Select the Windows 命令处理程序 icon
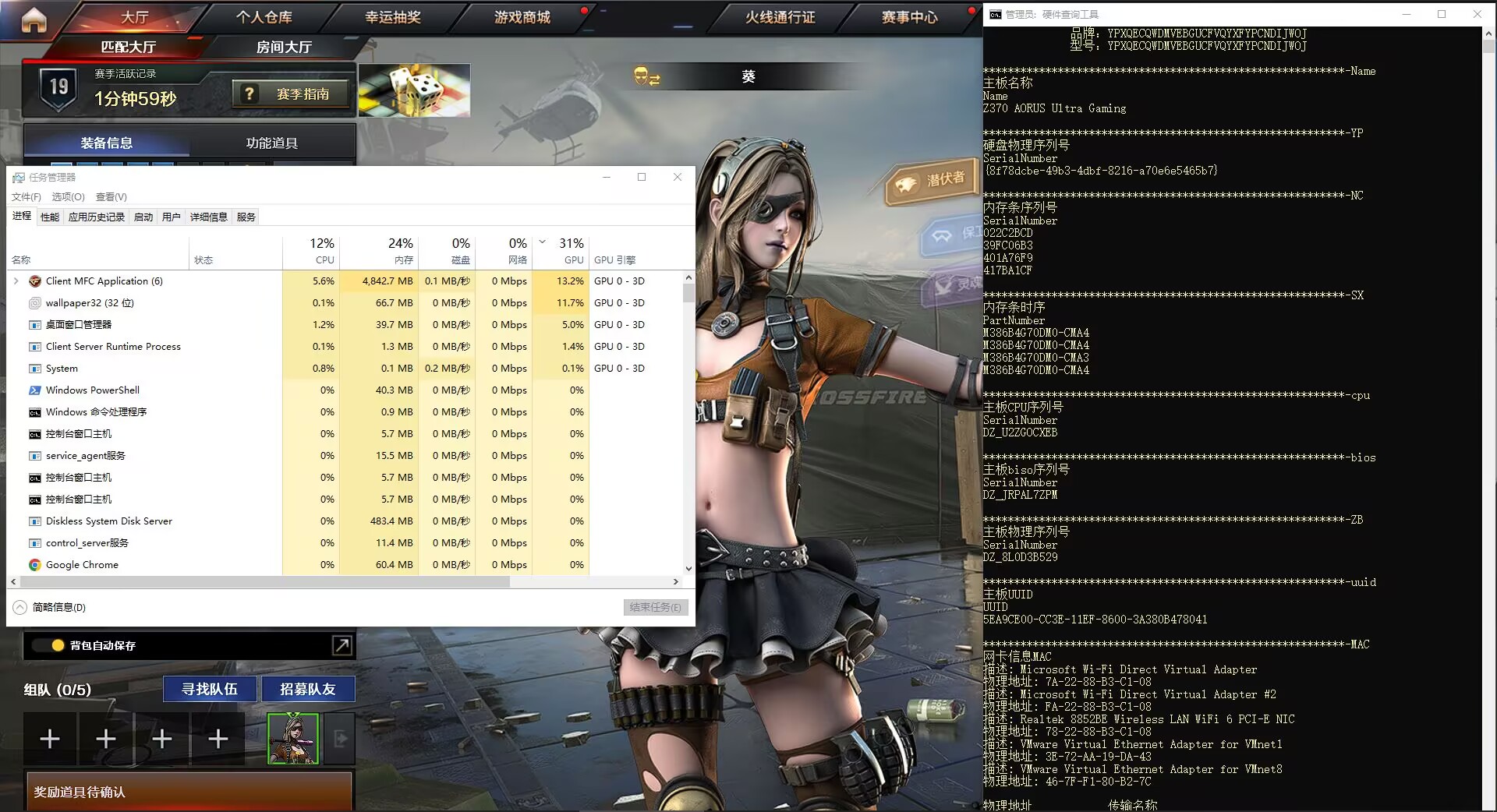 35,412
